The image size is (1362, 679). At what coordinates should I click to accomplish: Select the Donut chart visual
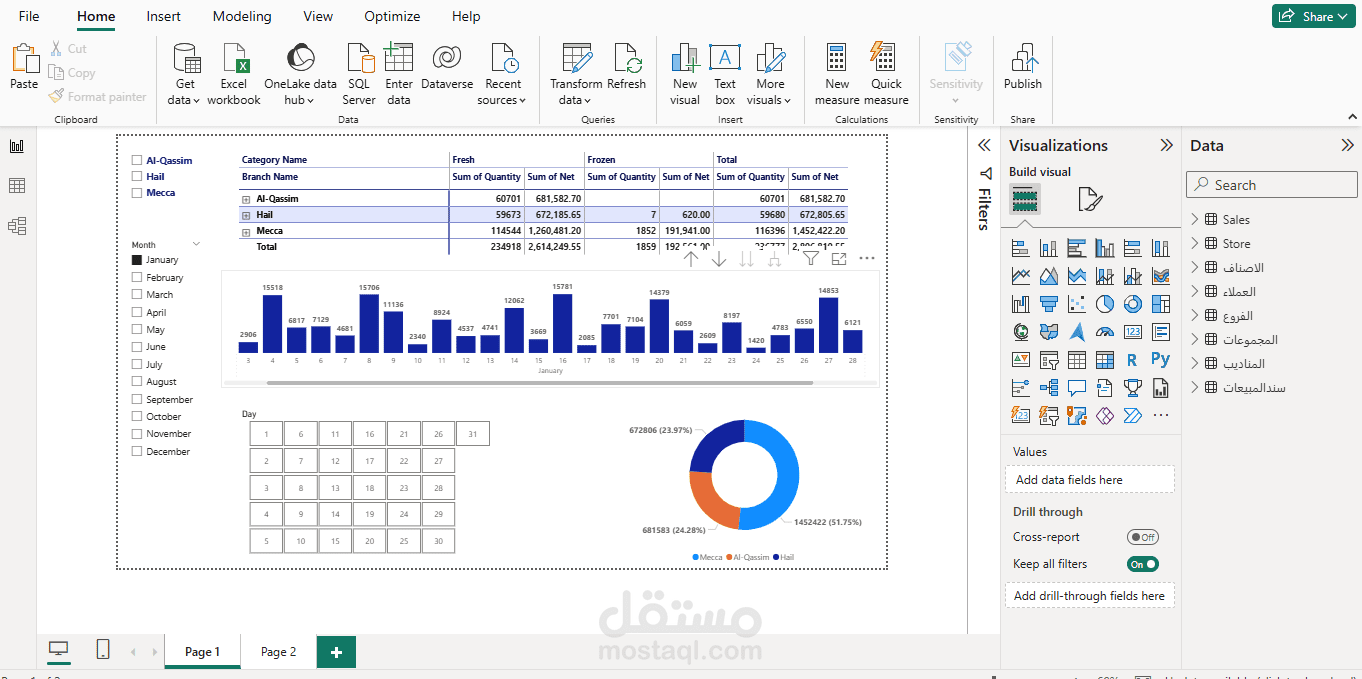(1133, 304)
